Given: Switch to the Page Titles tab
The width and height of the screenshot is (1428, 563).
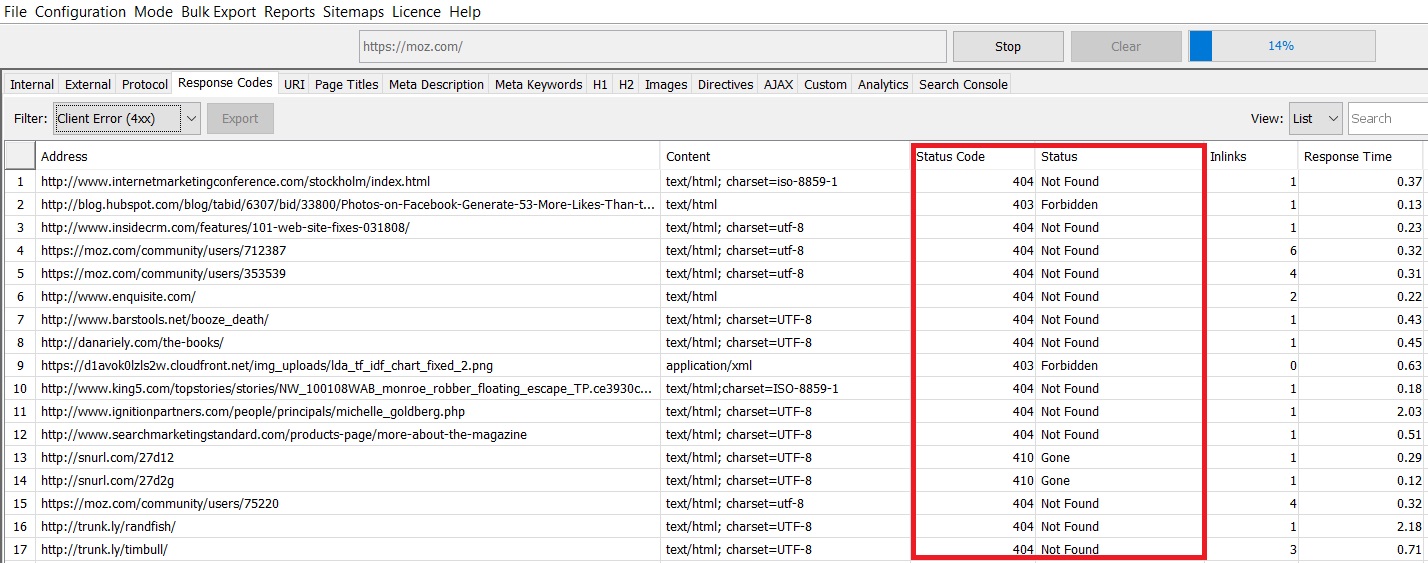Looking at the screenshot, I should click(346, 84).
